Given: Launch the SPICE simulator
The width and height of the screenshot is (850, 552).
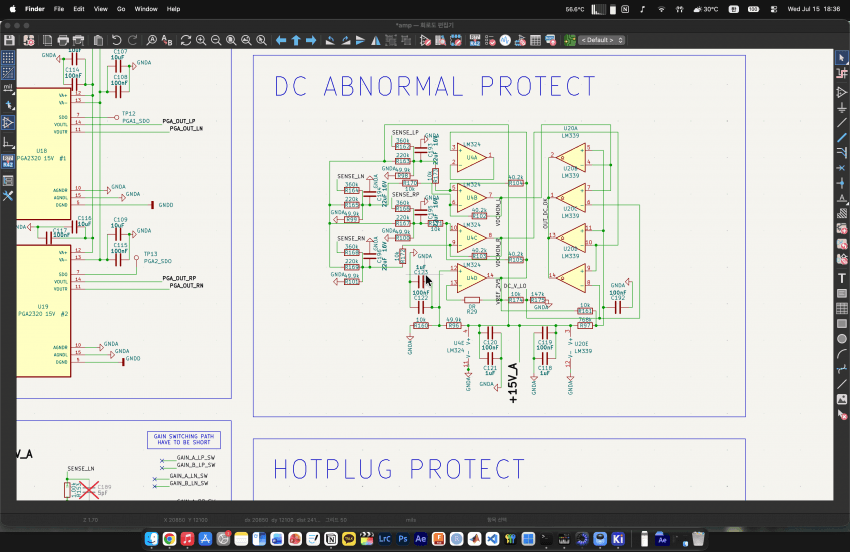Looking at the screenshot, I should (x=505, y=40).
